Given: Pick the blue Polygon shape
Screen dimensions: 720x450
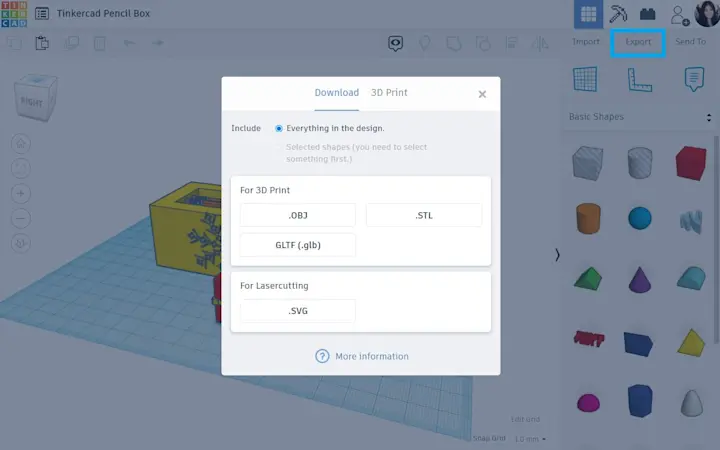Looking at the screenshot, I should 640,401.
